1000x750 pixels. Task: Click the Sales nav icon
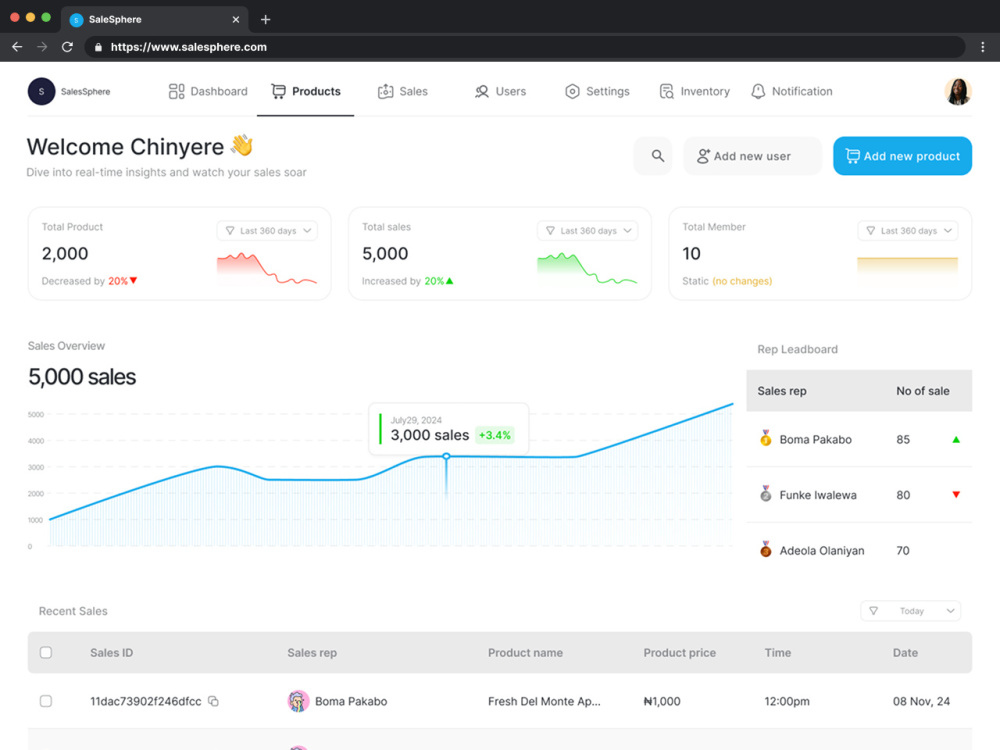385,91
